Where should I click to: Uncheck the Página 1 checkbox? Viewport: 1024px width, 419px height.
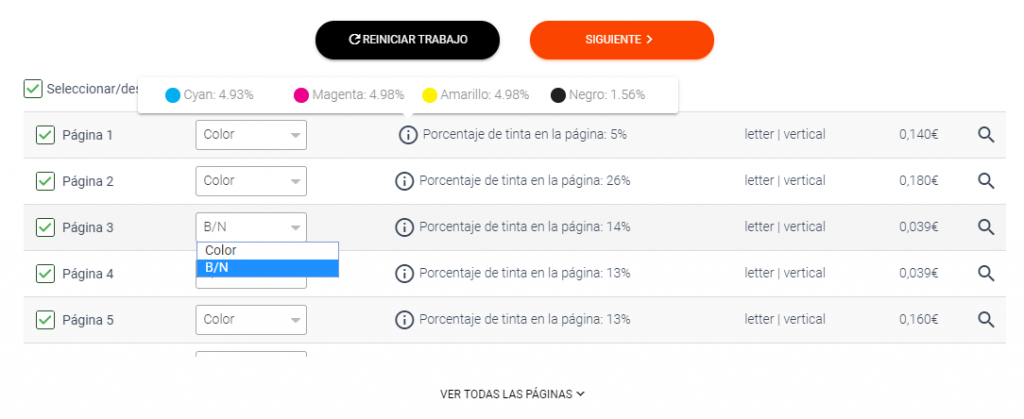tap(45, 135)
